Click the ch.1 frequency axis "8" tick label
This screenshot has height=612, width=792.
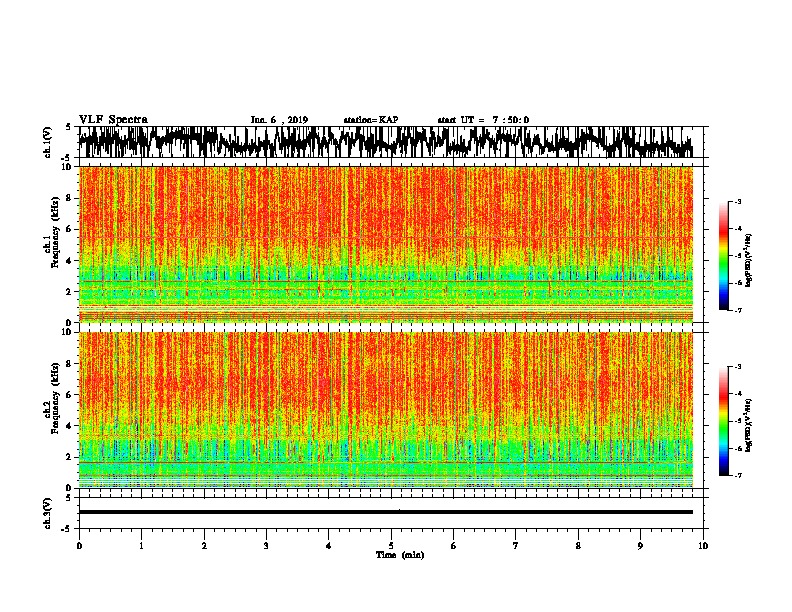[69, 198]
